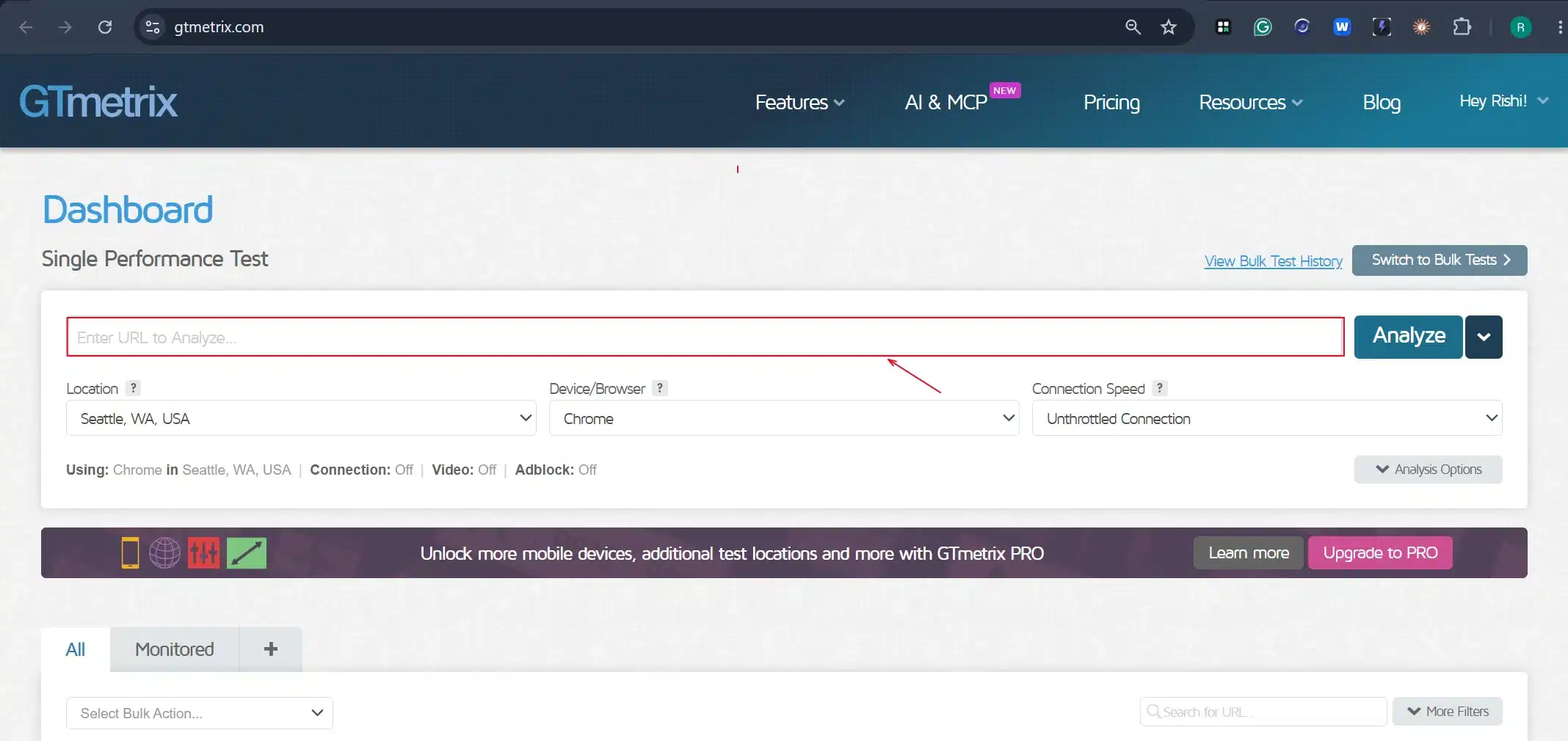Open the Extensions puzzle icon
Viewport: 1568px width, 741px height.
point(1462,27)
